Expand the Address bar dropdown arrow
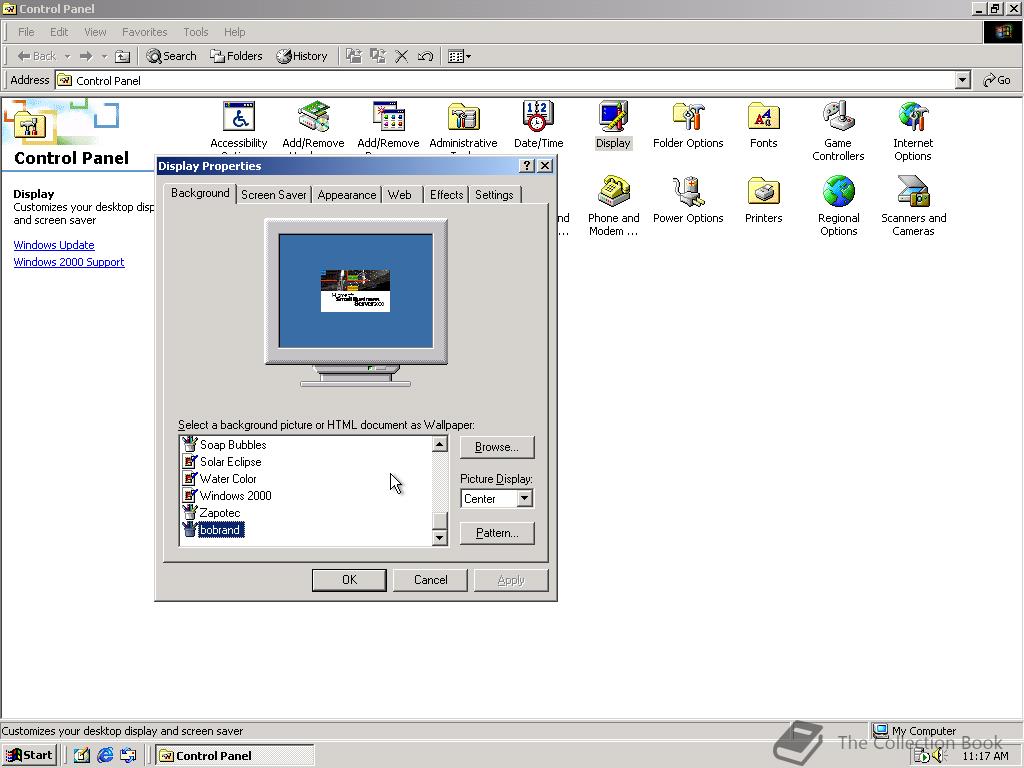Viewport: 1024px width, 768px height. coord(963,80)
